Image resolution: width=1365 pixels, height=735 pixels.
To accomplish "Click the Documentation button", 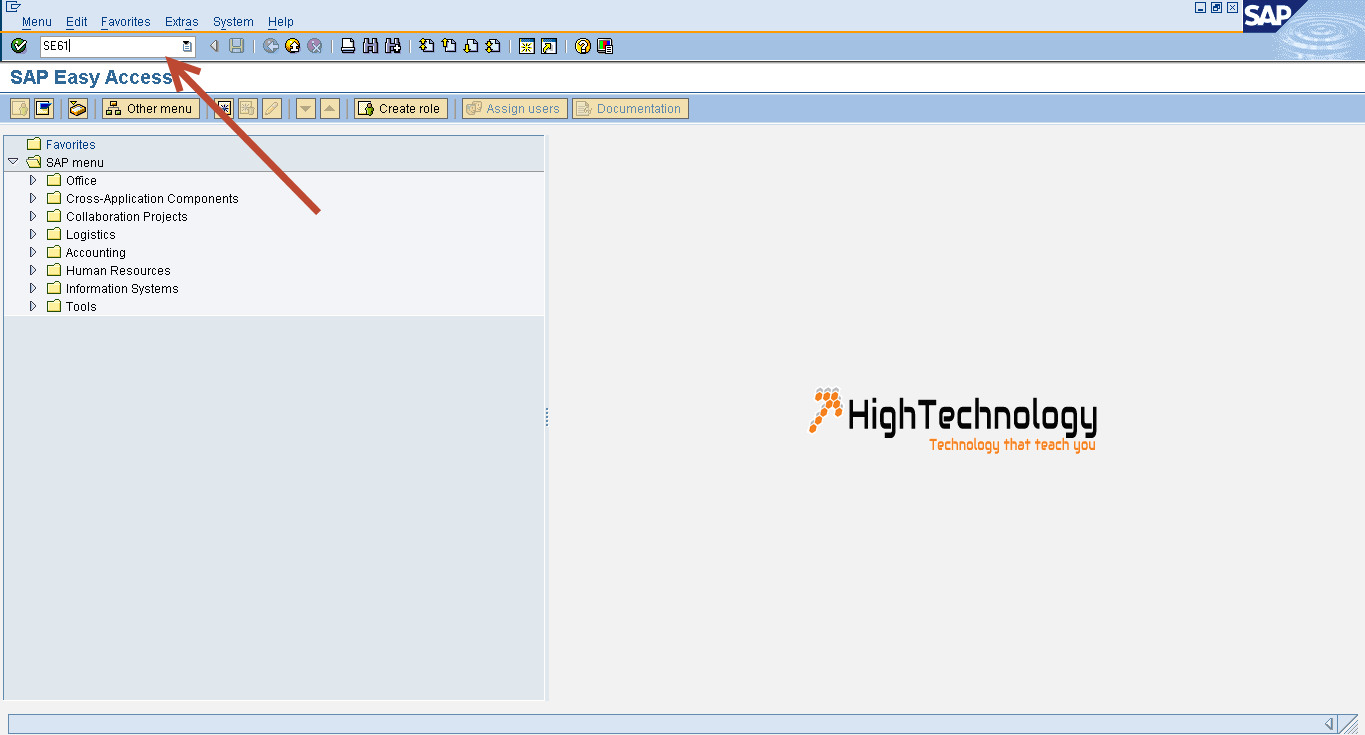I will point(630,108).
